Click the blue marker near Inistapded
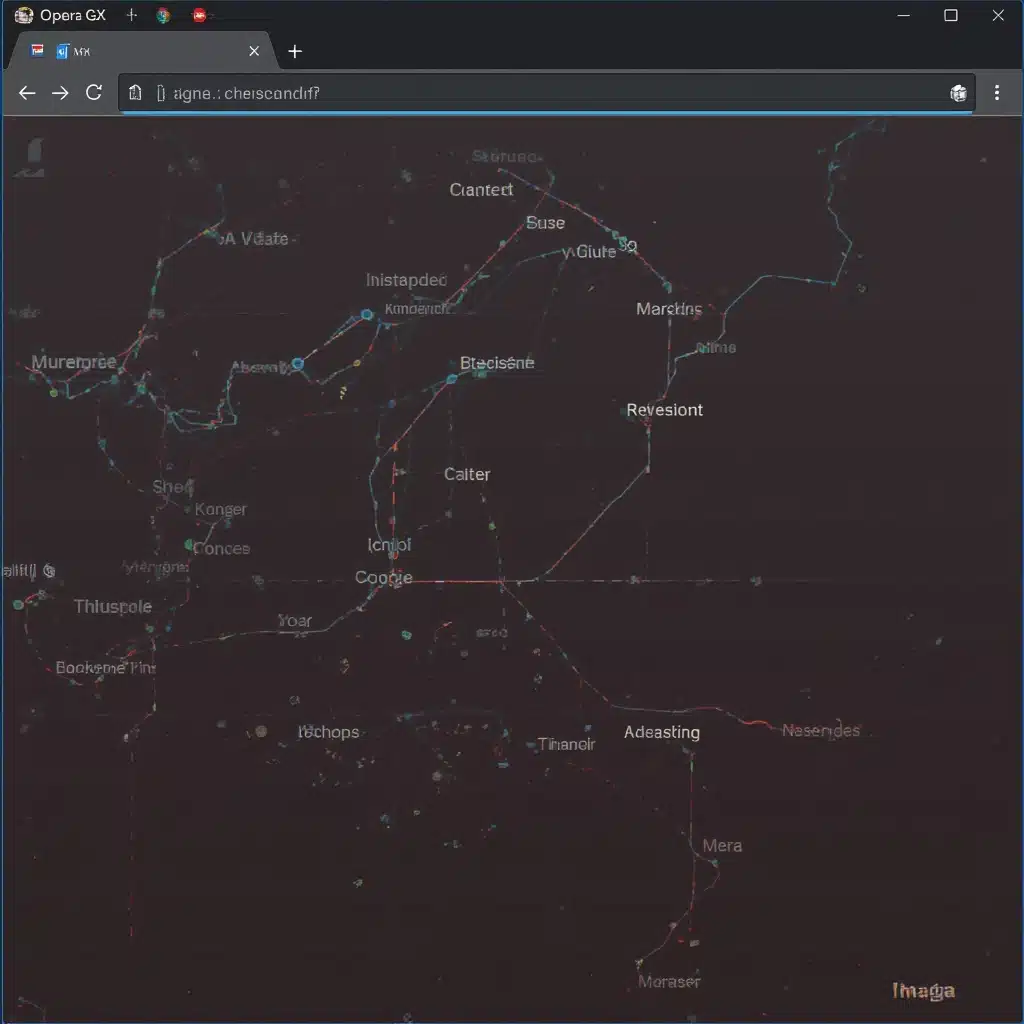The height and width of the screenshot is (1024, 1024). [x=367, y=314]
